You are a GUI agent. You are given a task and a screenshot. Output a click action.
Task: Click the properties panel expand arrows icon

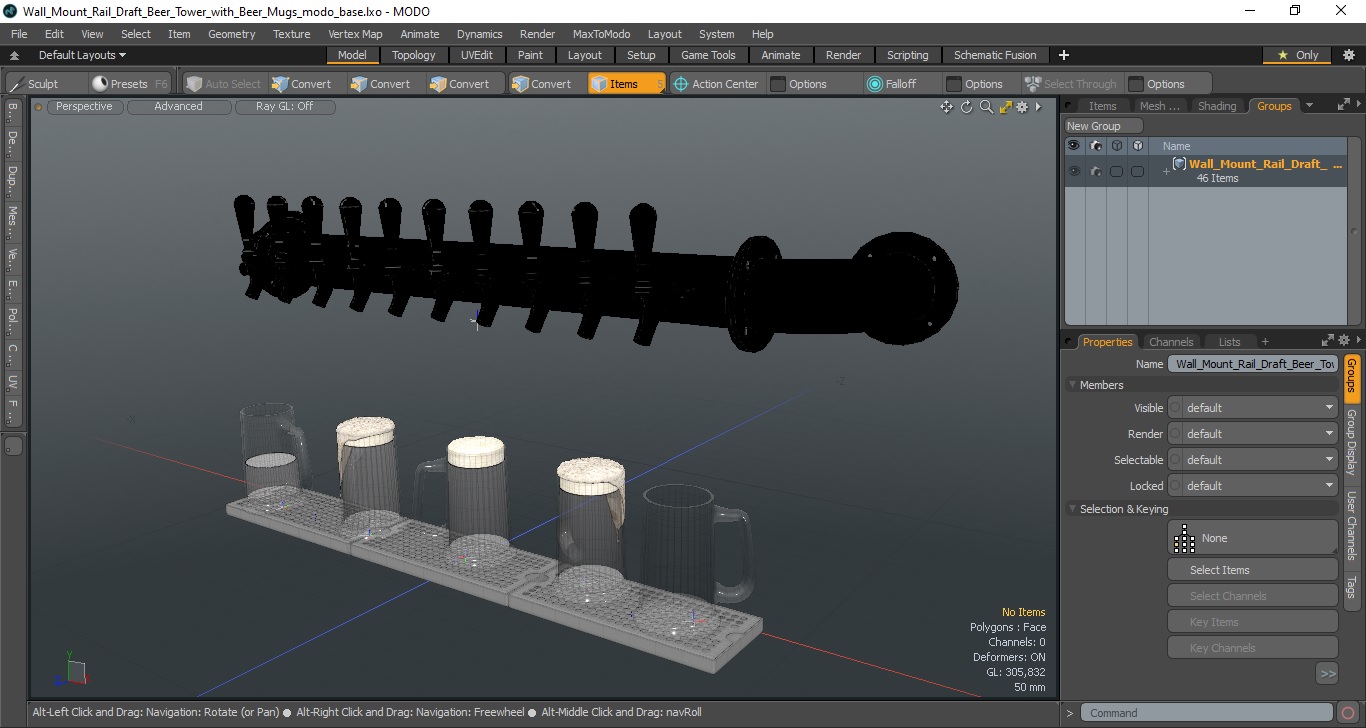(x=1328, y=341)
